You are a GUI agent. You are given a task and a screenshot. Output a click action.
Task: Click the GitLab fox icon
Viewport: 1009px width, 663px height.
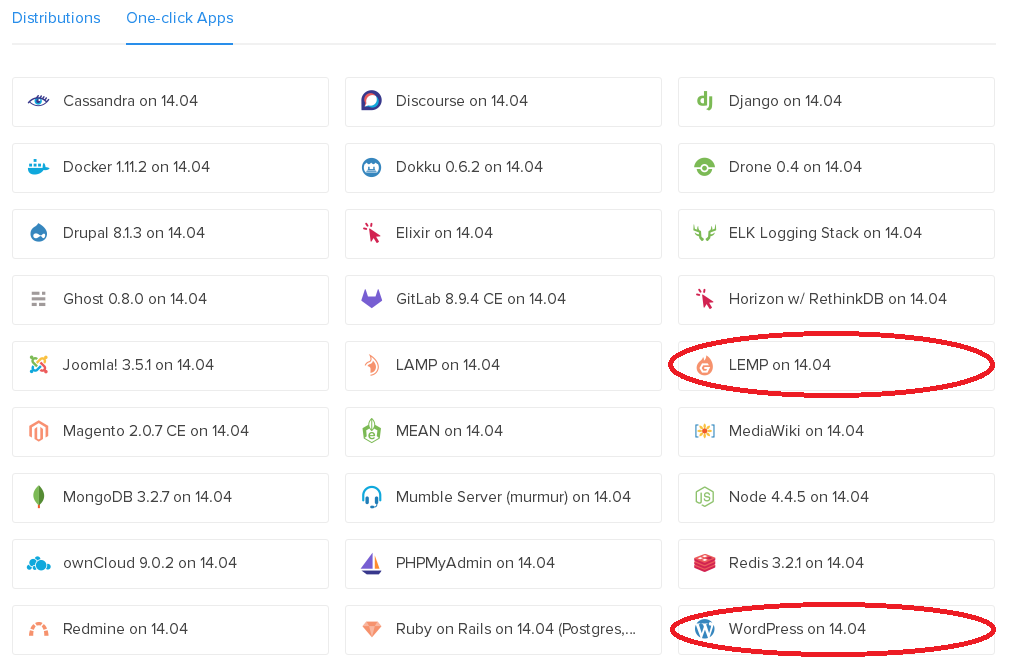[x=371, y=299]
